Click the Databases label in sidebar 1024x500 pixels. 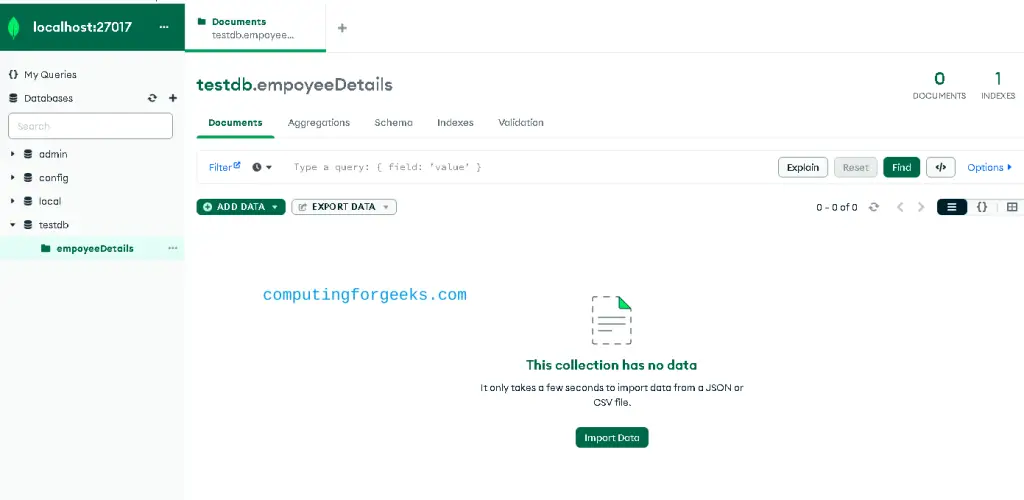point(48,98)
